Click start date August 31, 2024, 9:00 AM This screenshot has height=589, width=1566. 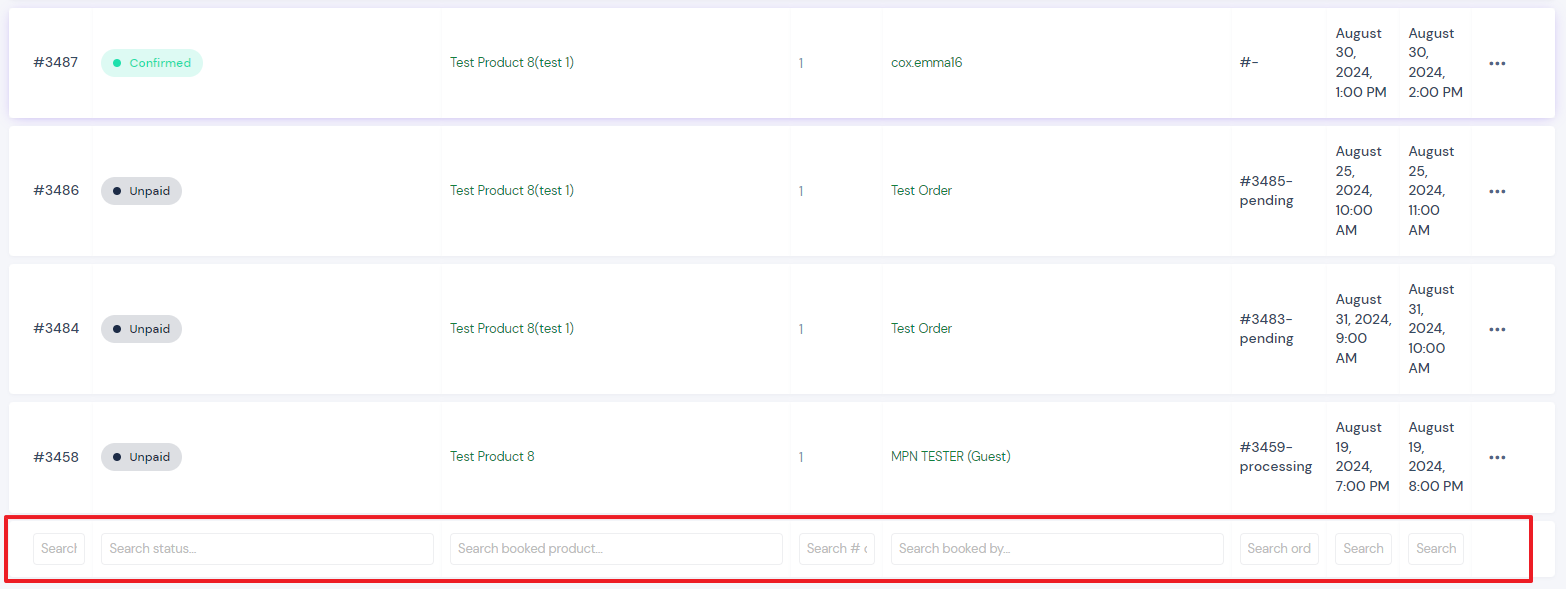(x=1364, y=329)
